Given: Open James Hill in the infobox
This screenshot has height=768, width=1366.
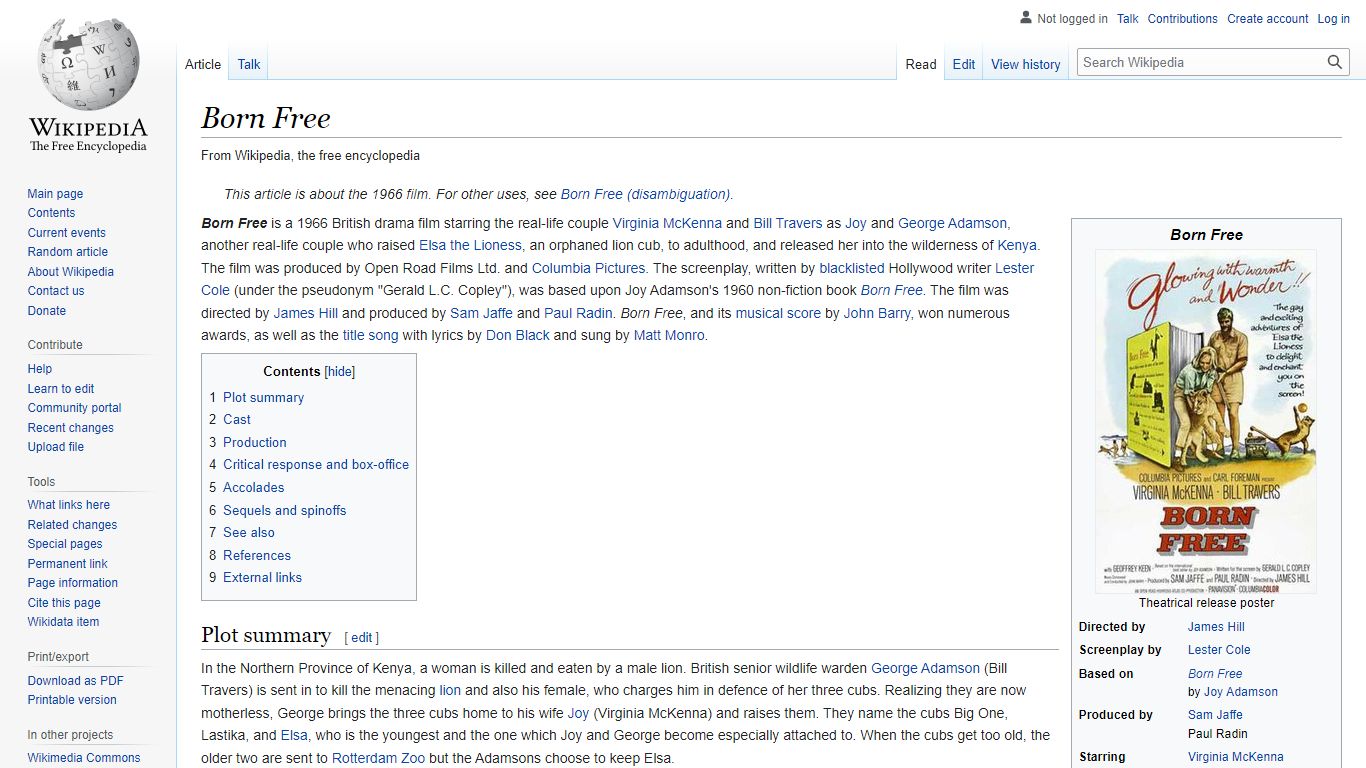Looking at the screenshot, I should point(1216,627).
